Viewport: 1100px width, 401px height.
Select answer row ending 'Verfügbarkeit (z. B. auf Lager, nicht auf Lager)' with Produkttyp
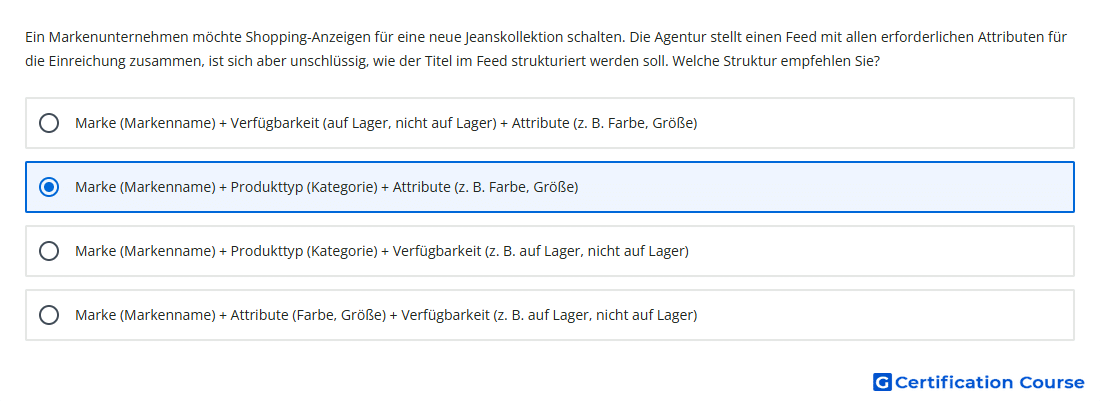coord(550,251)
